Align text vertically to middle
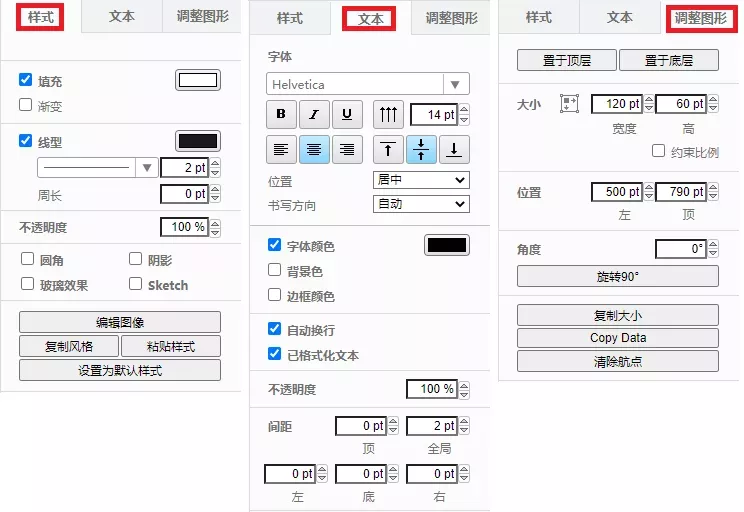744x512 pixels. tap(421, 149)
